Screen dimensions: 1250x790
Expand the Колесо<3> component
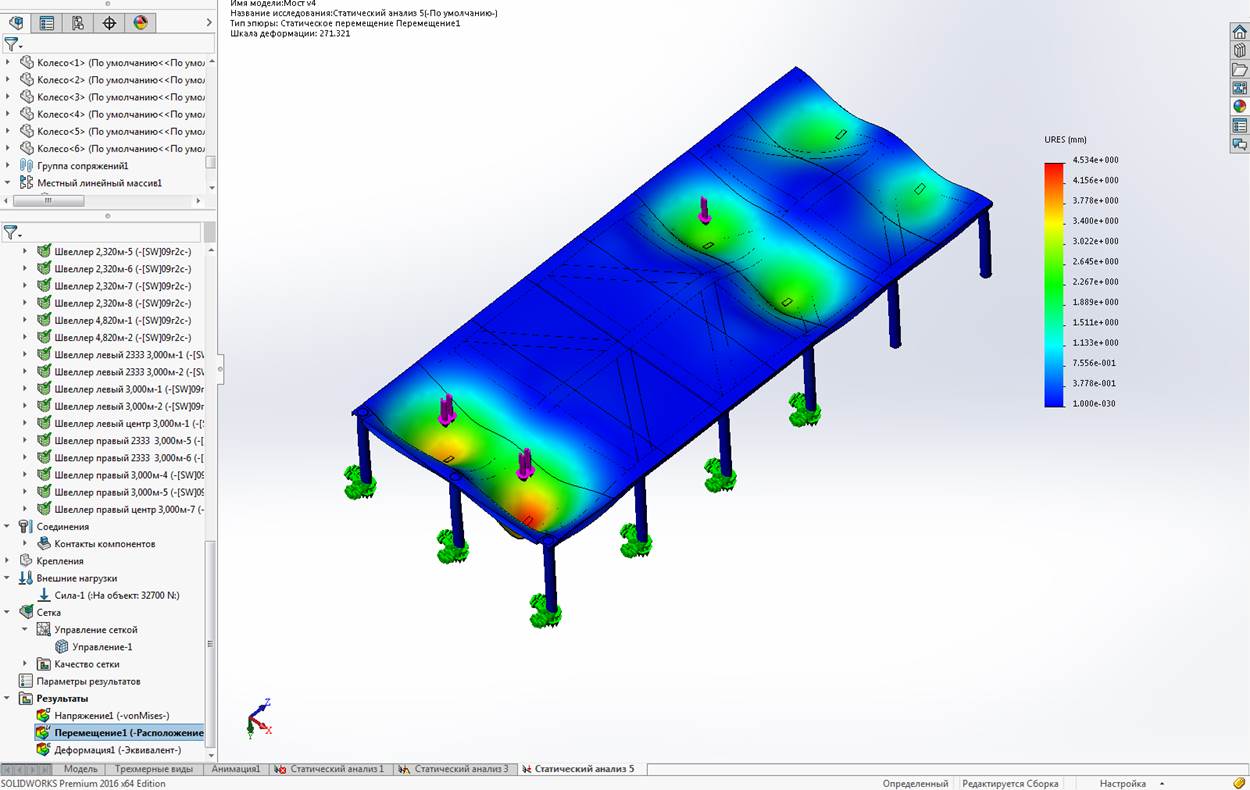[8, 97]
